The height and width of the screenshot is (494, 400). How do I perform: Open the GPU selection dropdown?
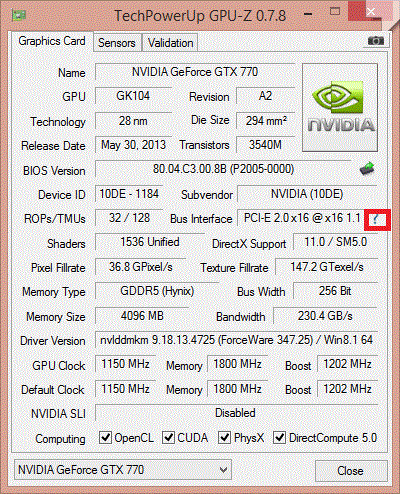tap(123, 470)
